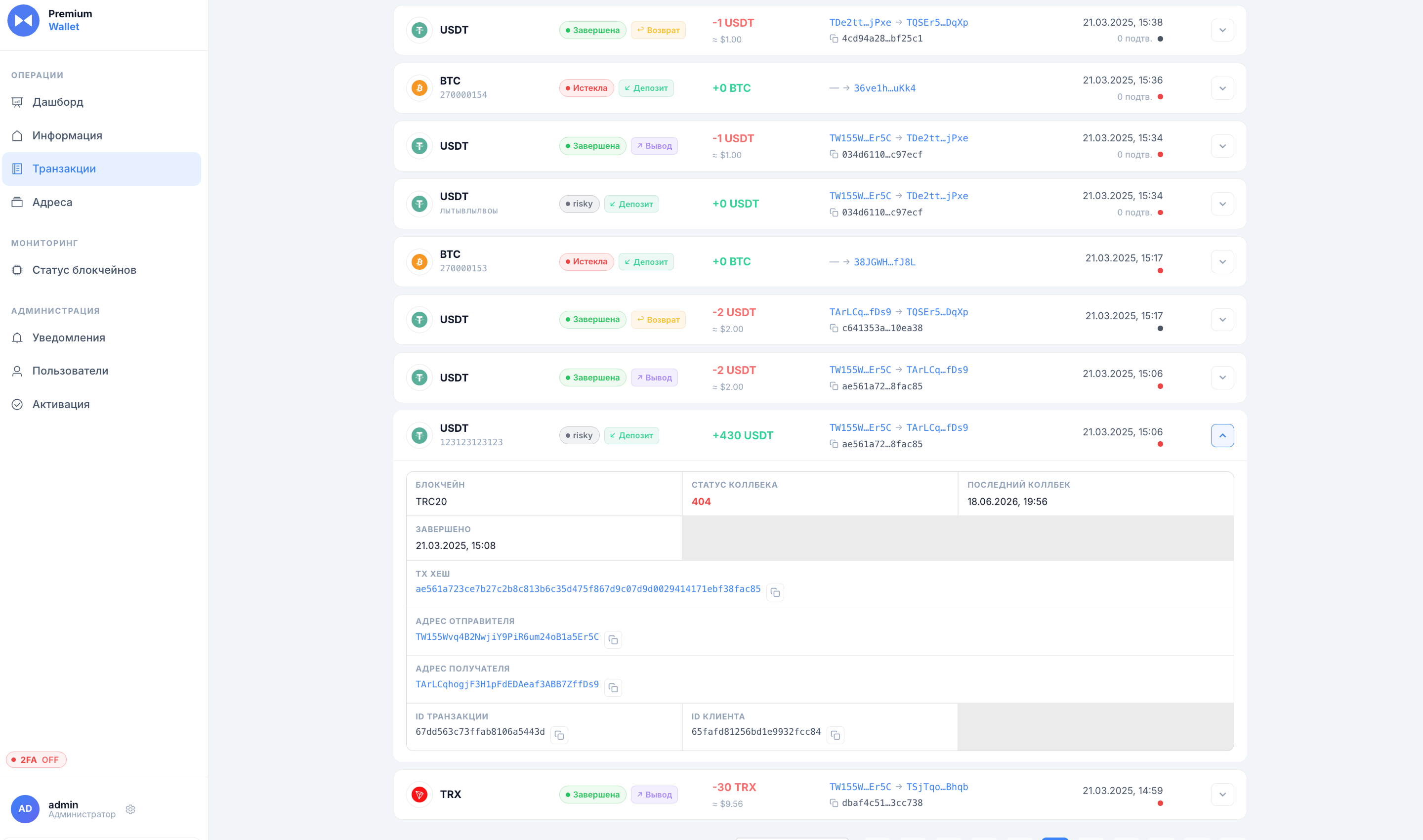Click Завершена badge in TRX row
Screen dimensions: 1423x840
(x=592, y=795)
